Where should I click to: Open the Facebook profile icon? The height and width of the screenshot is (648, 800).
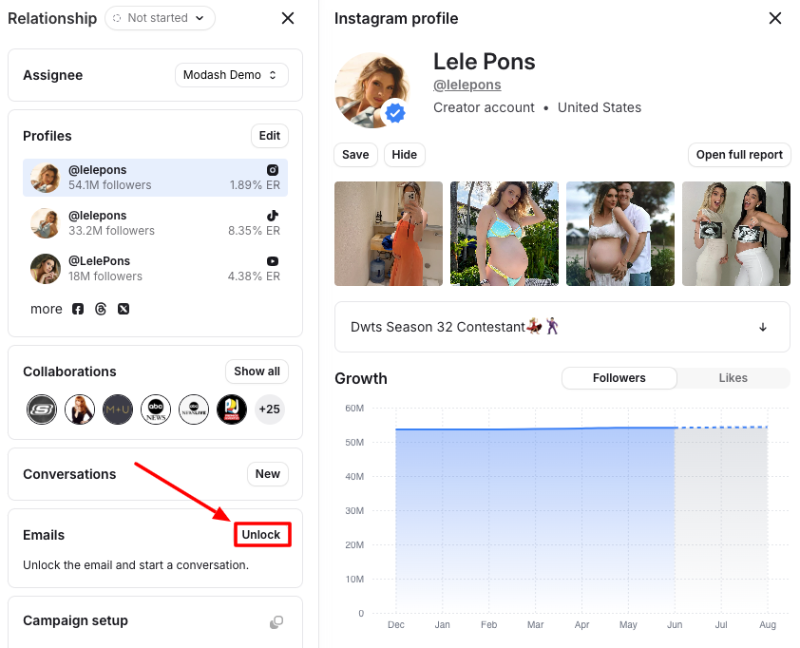coord(78,309)
